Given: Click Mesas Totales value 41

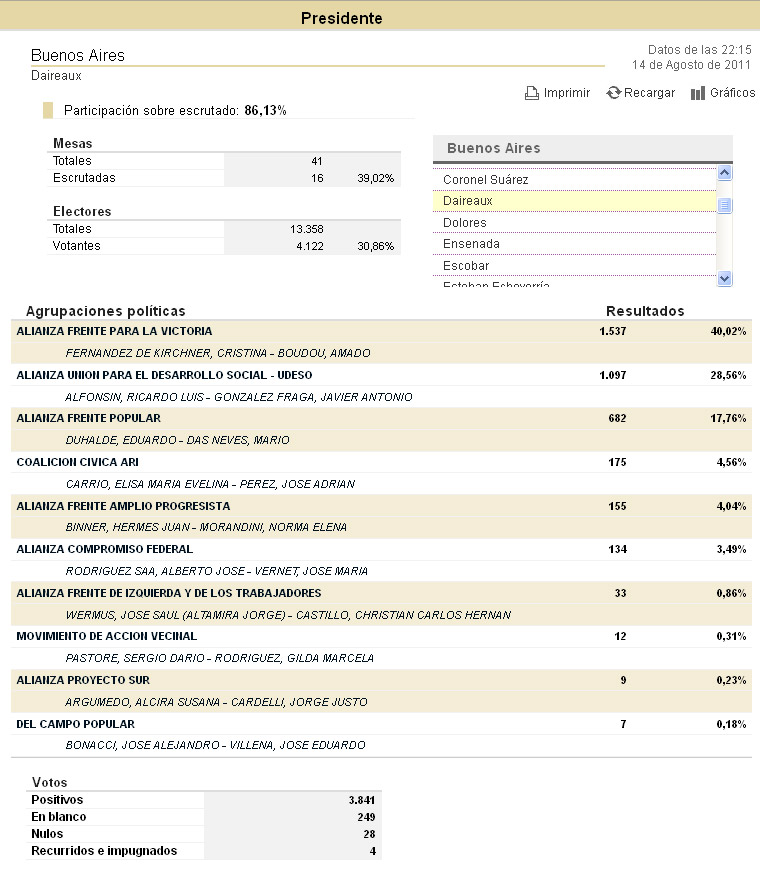Looking at the screenshot, I should tap(317, 161).
